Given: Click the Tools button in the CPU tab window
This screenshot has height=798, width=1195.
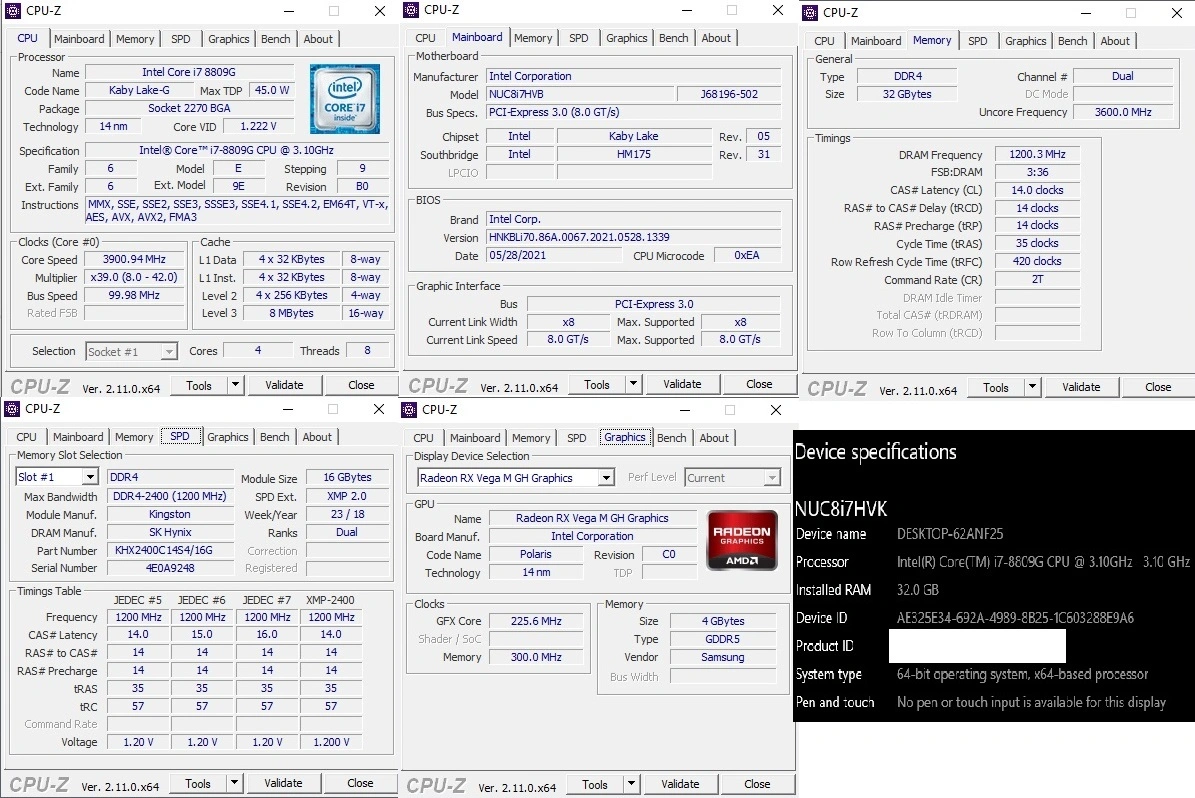Looking at the screenshot, I should tap(199, 385).
